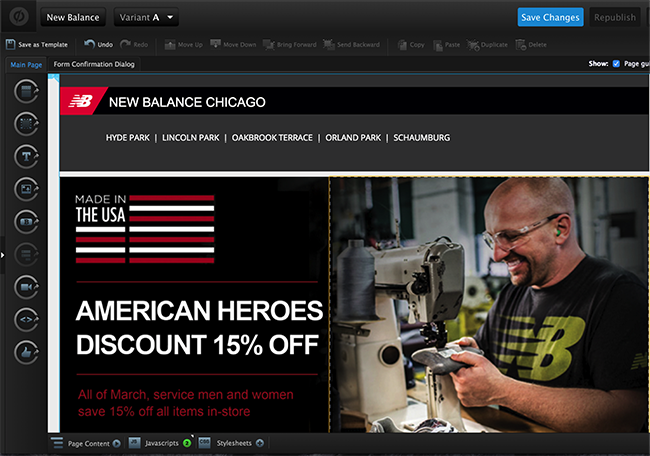The image size is (650, 456).
Task: Click the New Balance page name button
Action: tap(73, 17)
